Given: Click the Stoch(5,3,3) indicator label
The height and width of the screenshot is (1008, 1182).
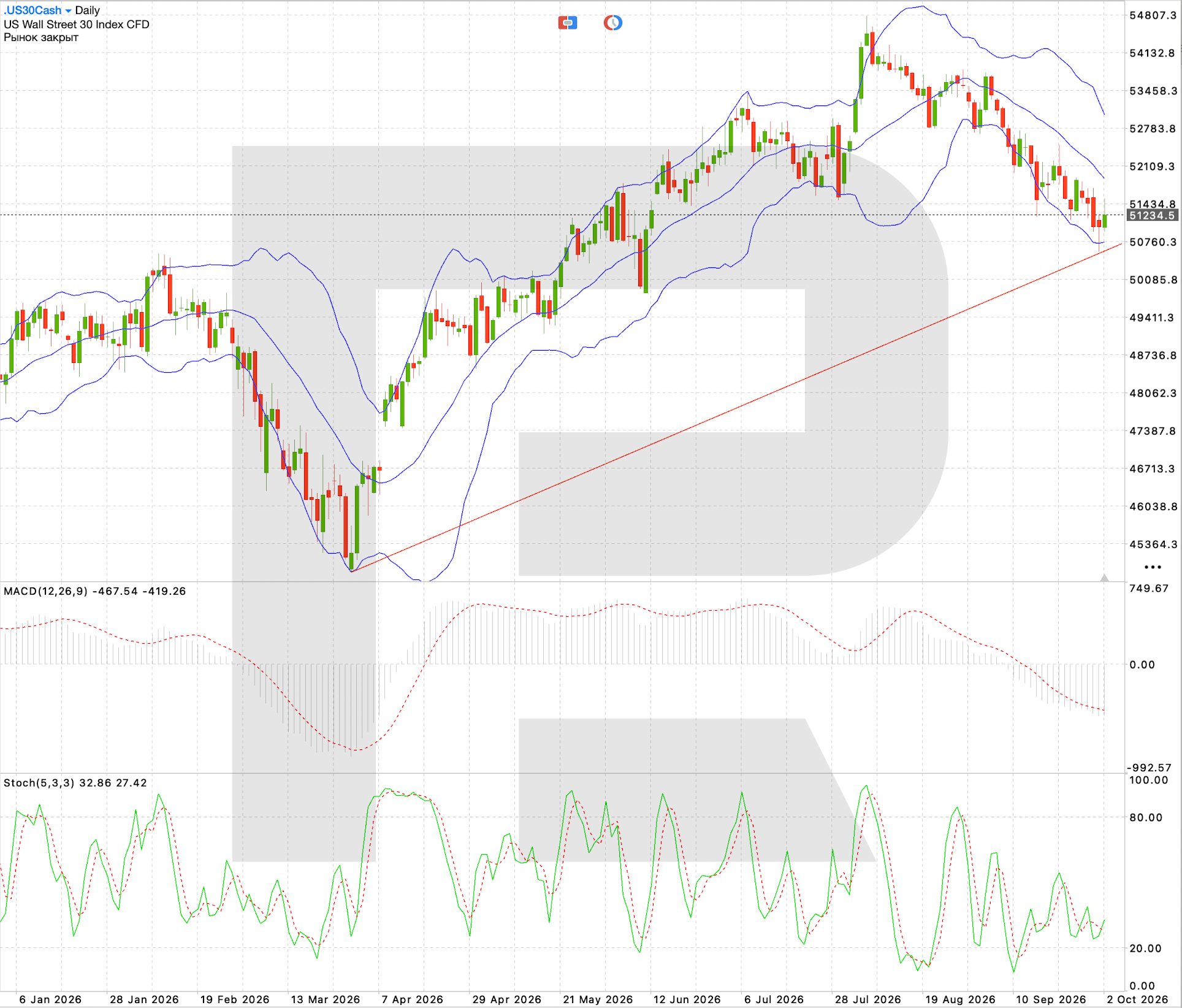Looking at the screenshot, I should (x=75, y=783).
